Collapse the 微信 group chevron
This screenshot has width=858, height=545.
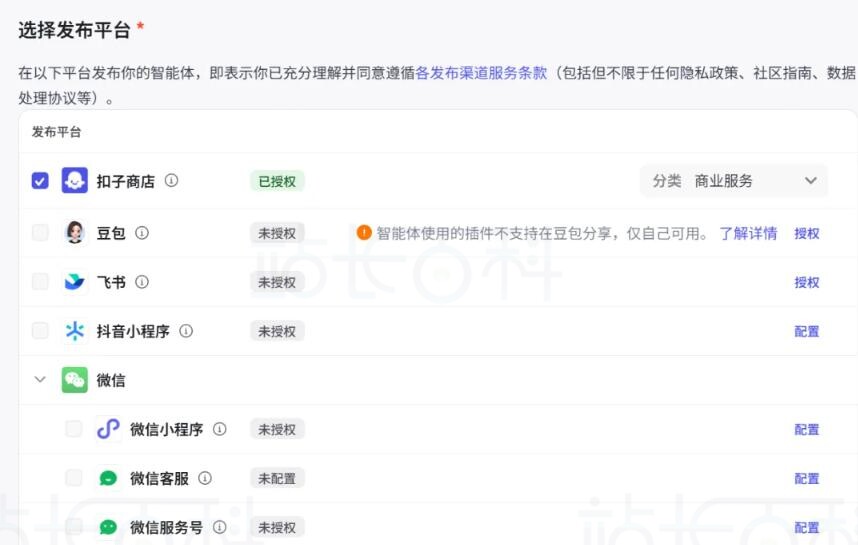tap(40, 380)
